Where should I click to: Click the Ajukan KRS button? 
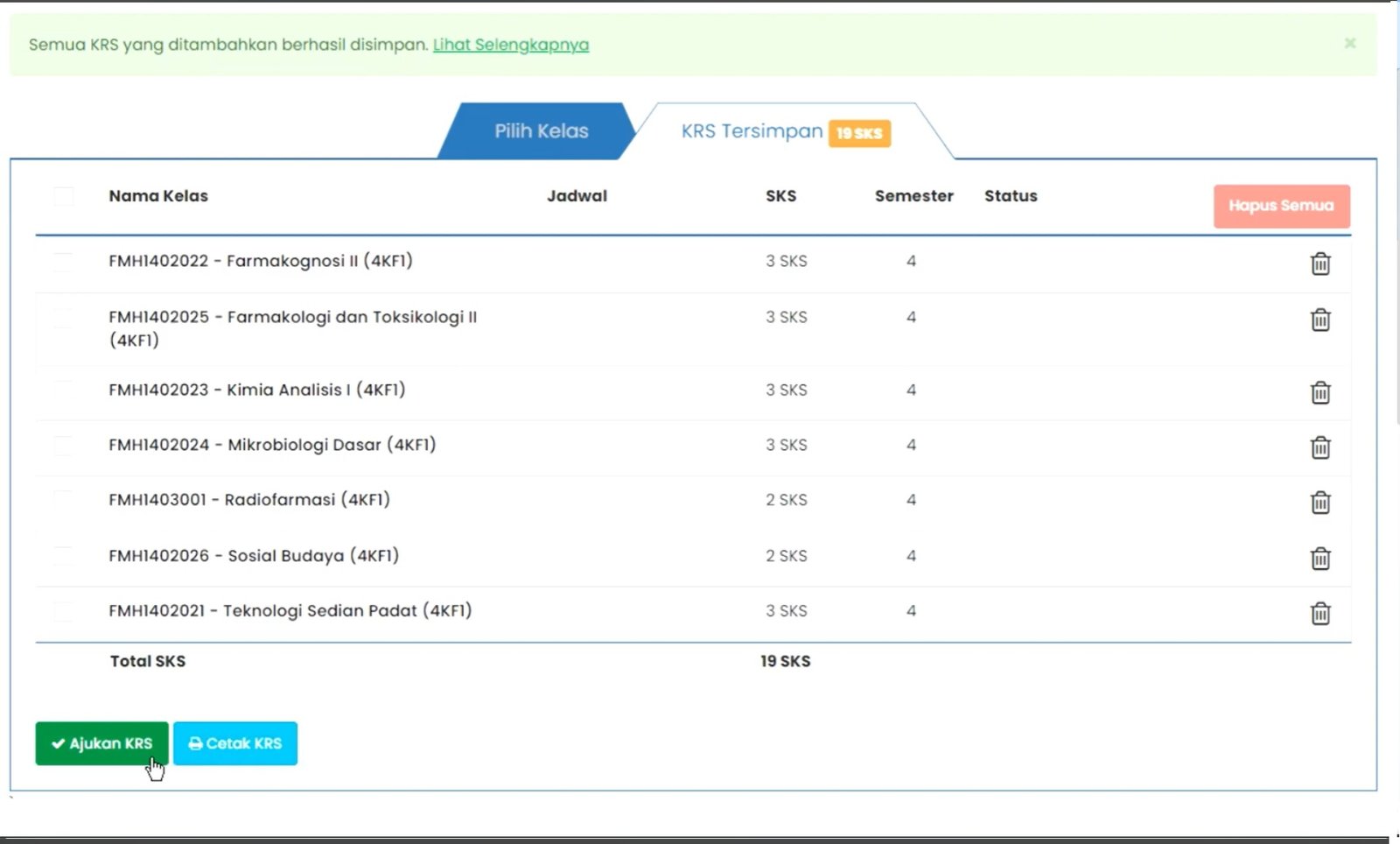[x=101, y=743]
